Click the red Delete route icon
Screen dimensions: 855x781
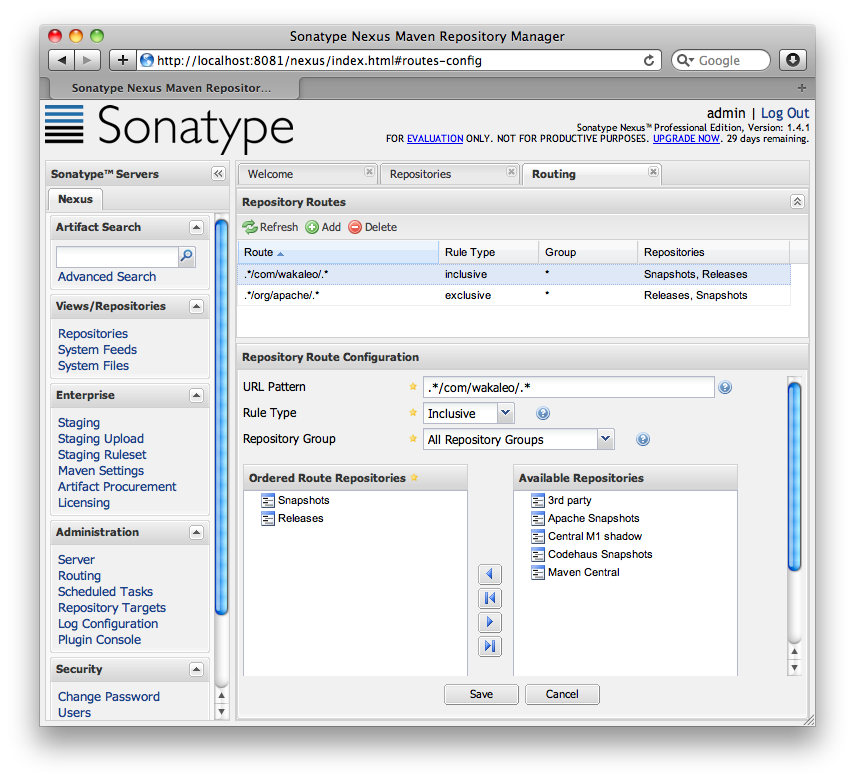click(x=355, y=227)
